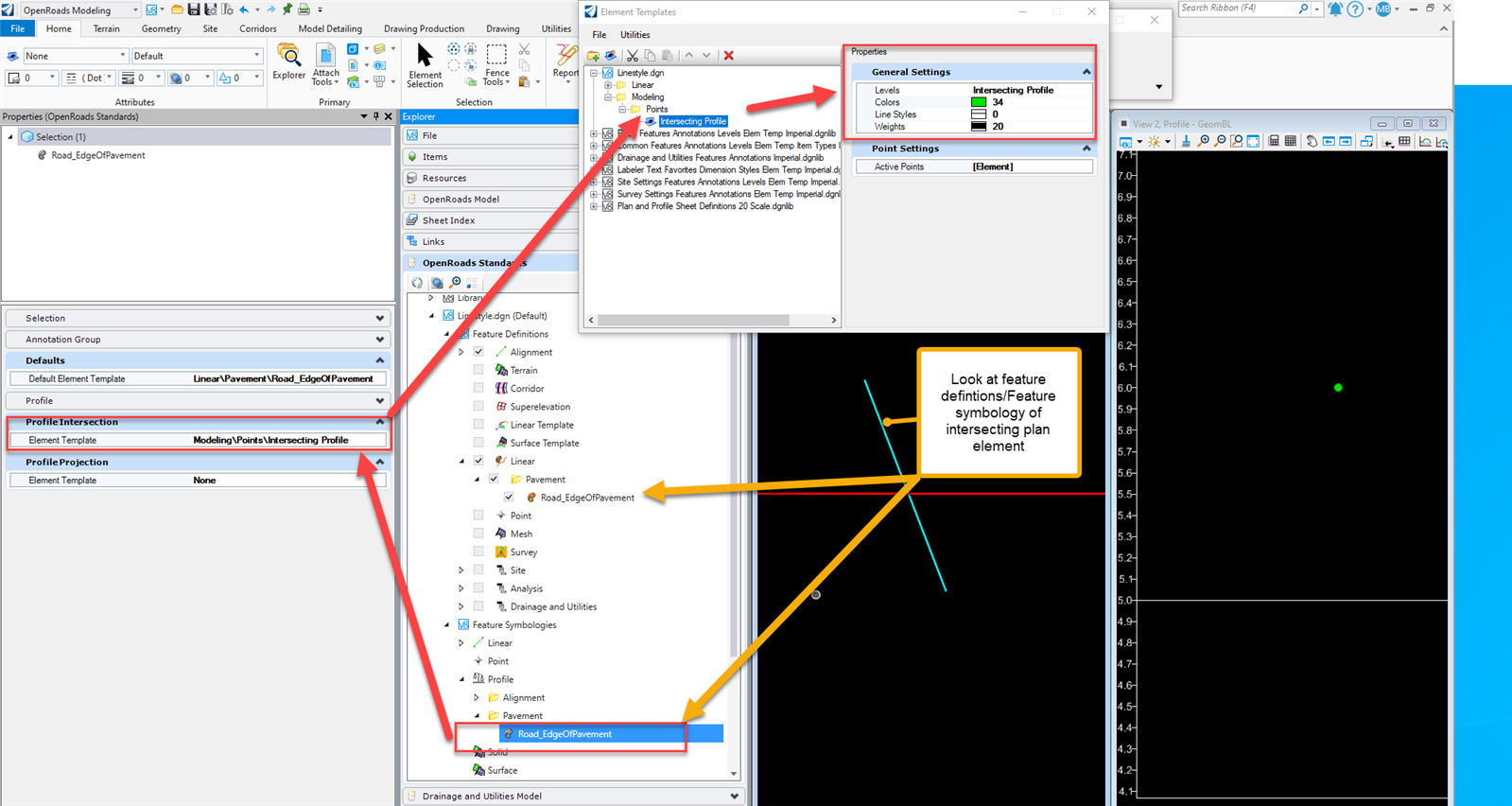Open the Utilities menu in Element Templates

pos(634,35)
